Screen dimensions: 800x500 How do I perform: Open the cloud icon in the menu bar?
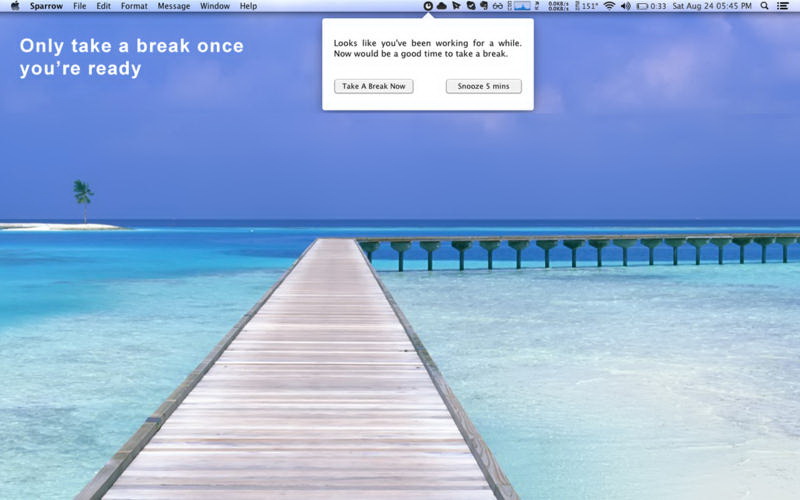pyautogui.click(x=441, y=6)
